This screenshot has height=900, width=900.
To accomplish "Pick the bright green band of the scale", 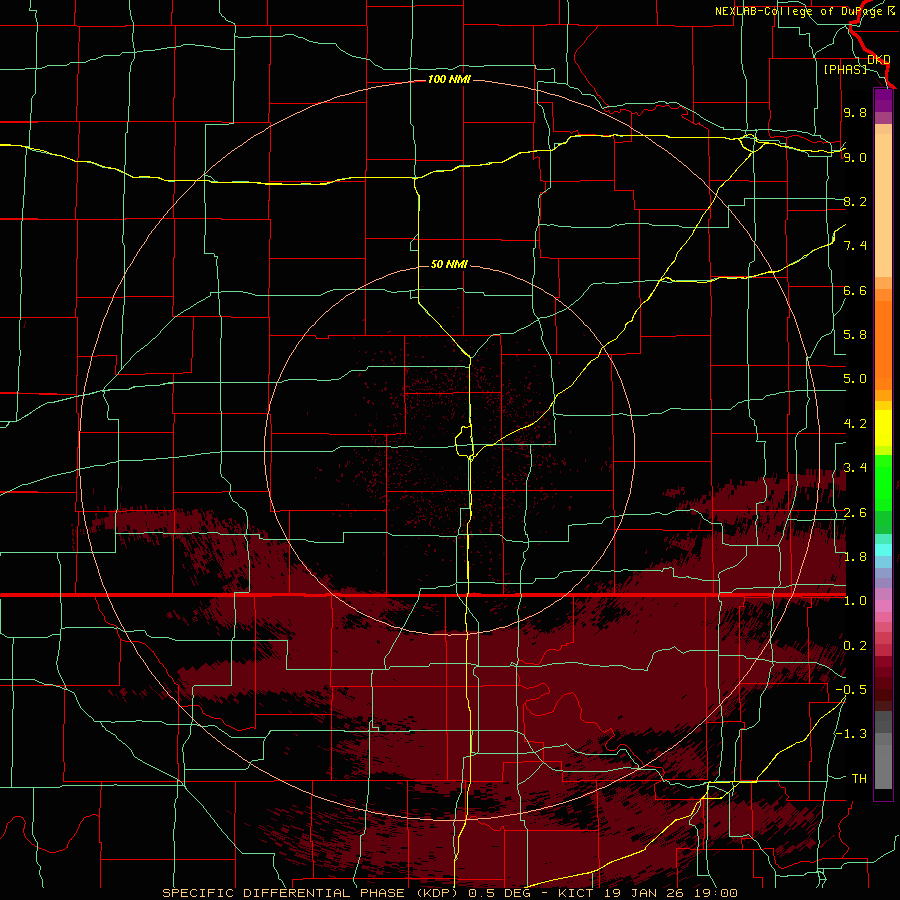I will tap(883, 481).
